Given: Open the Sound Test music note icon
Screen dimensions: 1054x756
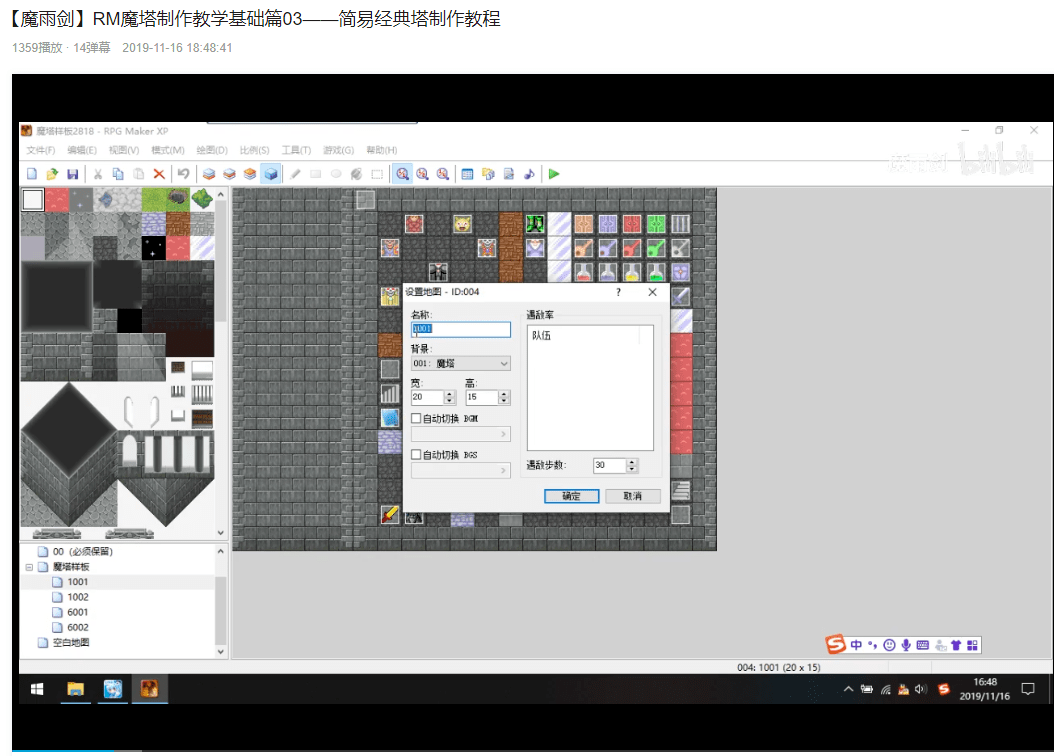Looking at the screenshot, I should click(529, 174).
